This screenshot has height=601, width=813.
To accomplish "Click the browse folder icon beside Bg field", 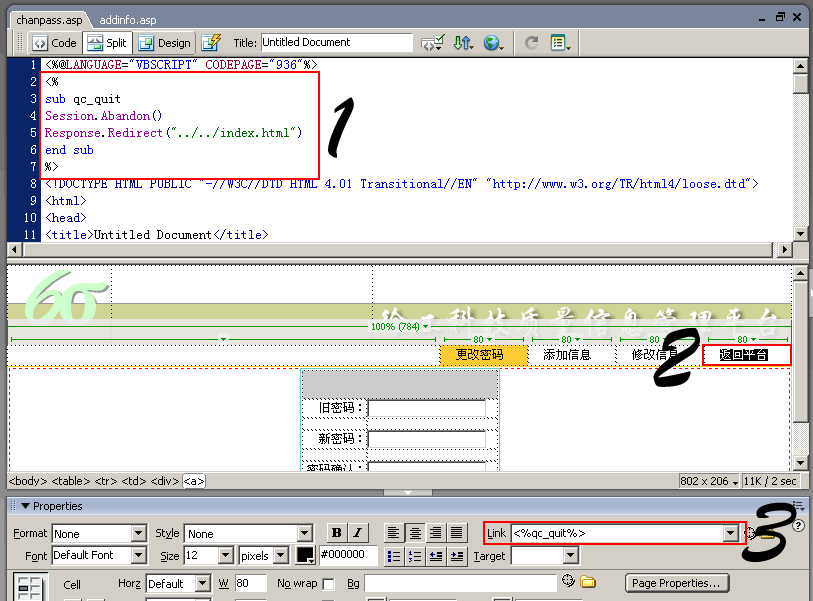I will [x=588, y=583].
